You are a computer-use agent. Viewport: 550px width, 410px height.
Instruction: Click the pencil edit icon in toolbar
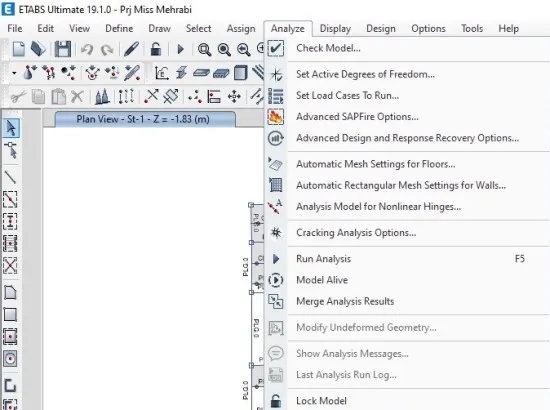[131, 49]
